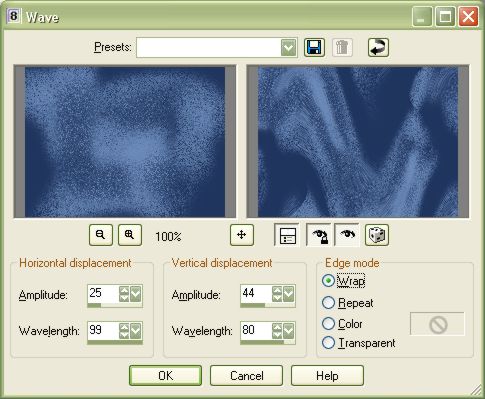Click the Navigate four-arrow pan icon
Screen dimensions: 485x399
pyautogui.click(x=242, y=235)
